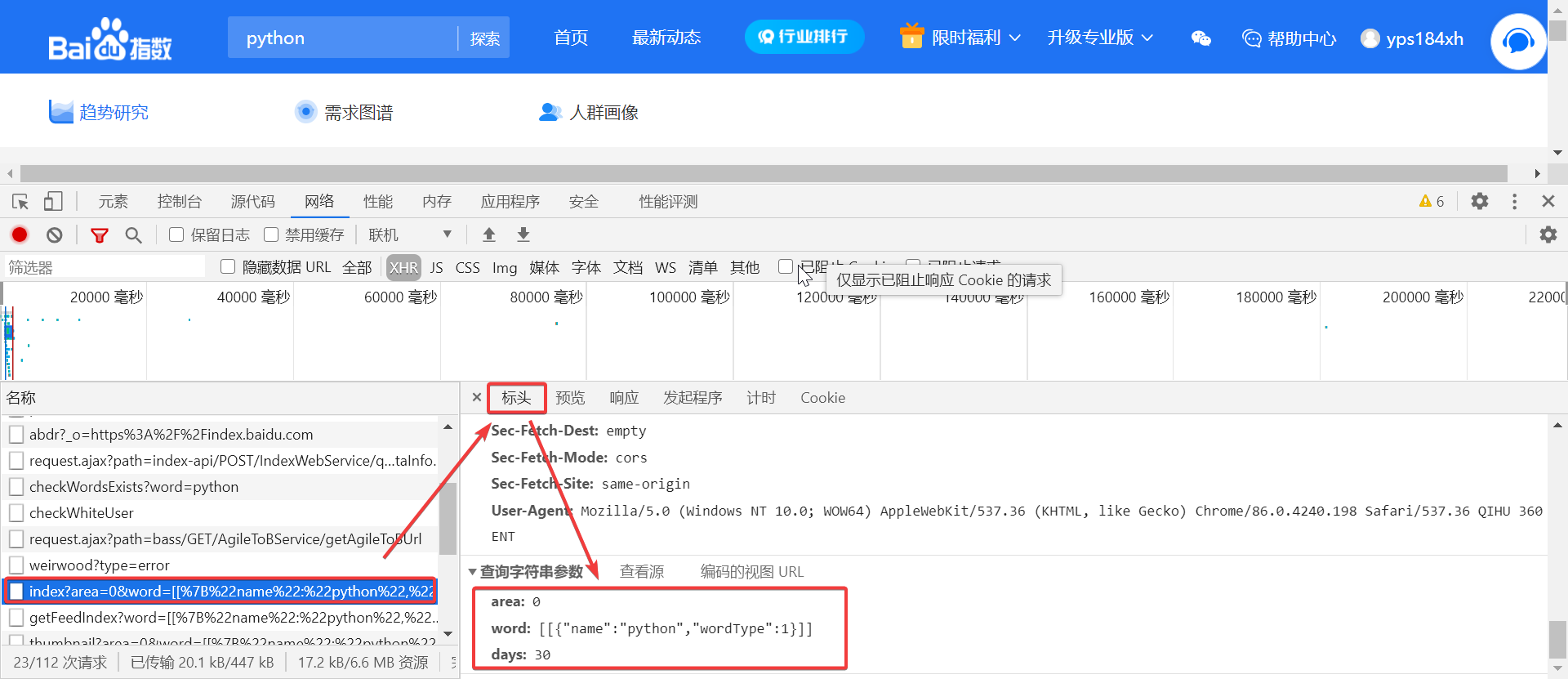Expand the 升级专业版 dropdown menu
The width and height of the screenshot is (1568, 679).
point(1147,38)
